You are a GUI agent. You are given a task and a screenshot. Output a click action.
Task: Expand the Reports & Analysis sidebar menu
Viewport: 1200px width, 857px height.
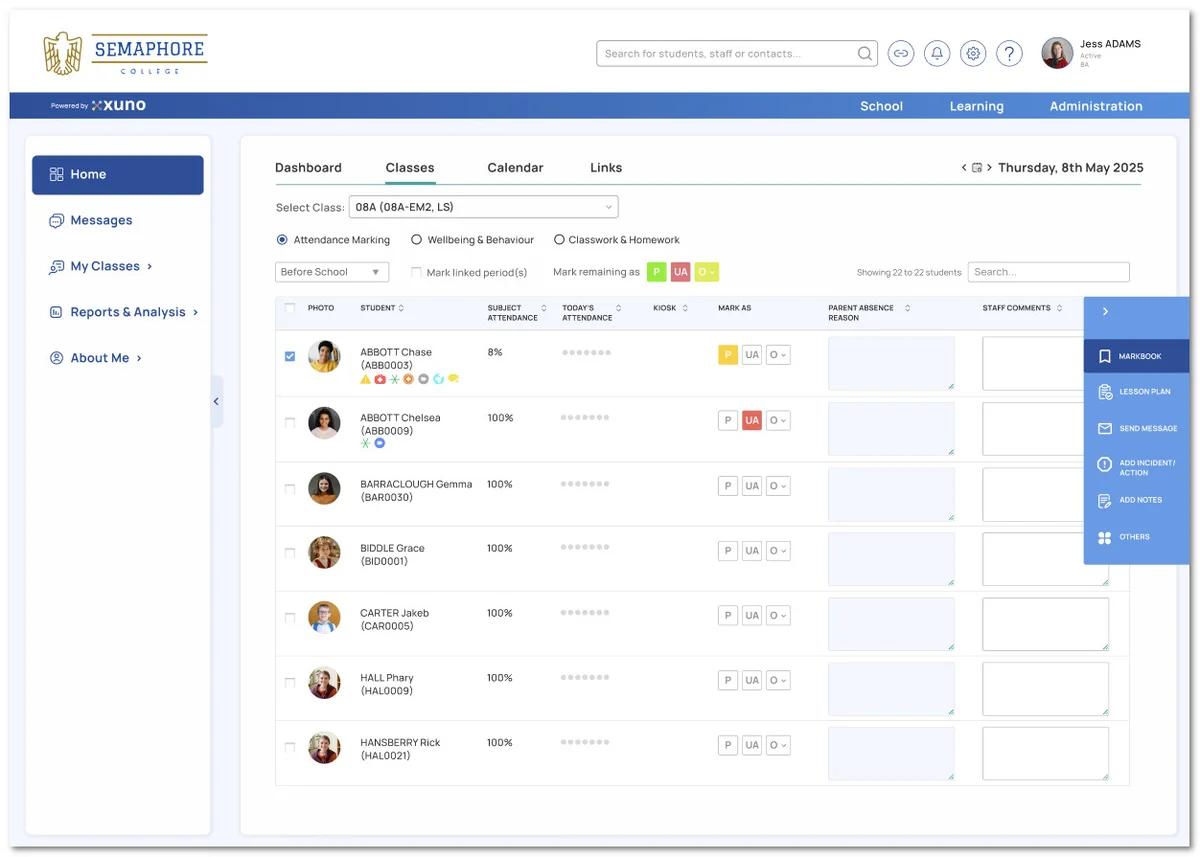[x=127, y=312]
